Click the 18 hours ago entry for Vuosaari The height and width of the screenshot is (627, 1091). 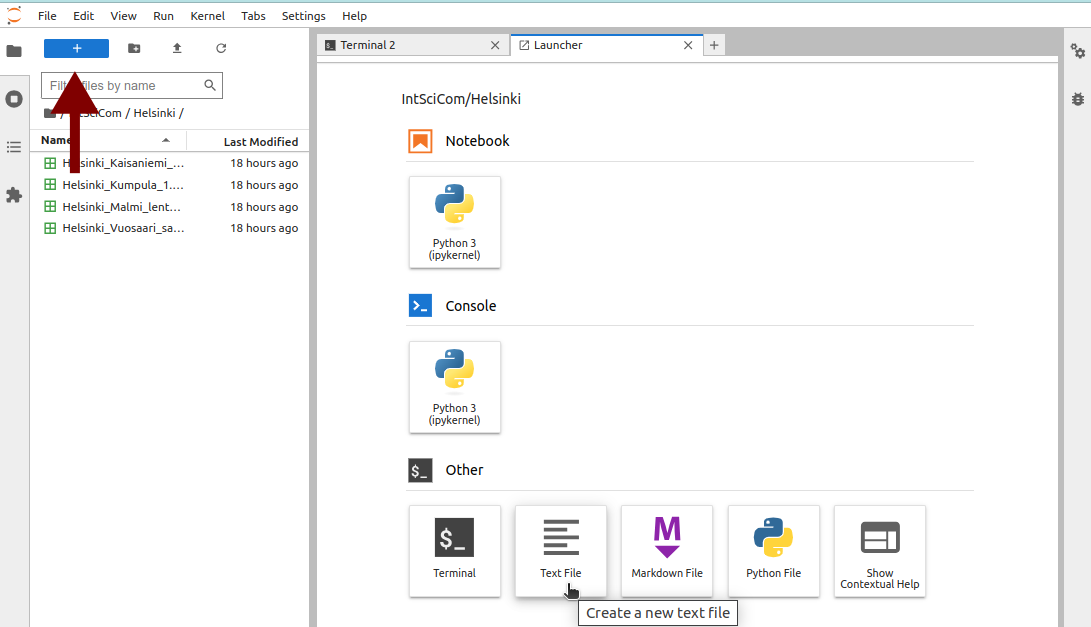pyautogui.click(x=264, y=228)
